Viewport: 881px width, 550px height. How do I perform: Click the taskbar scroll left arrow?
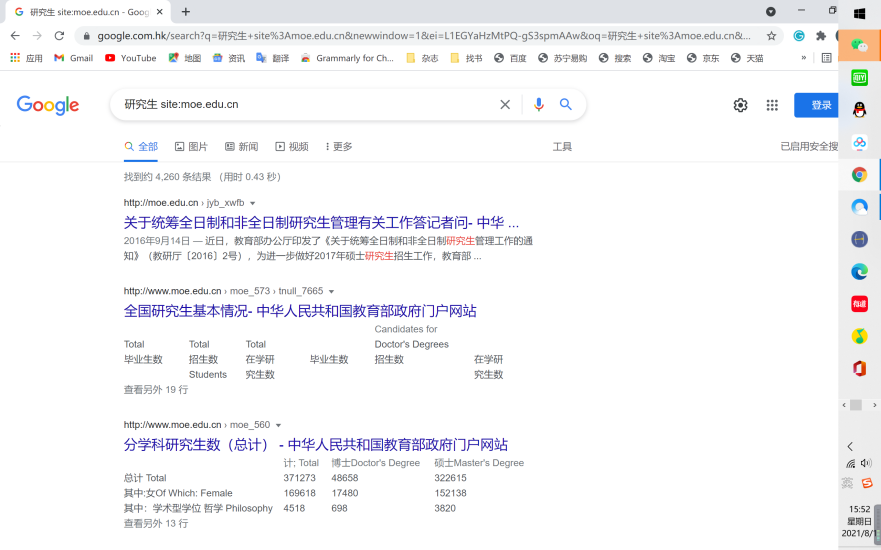(843, 405)
